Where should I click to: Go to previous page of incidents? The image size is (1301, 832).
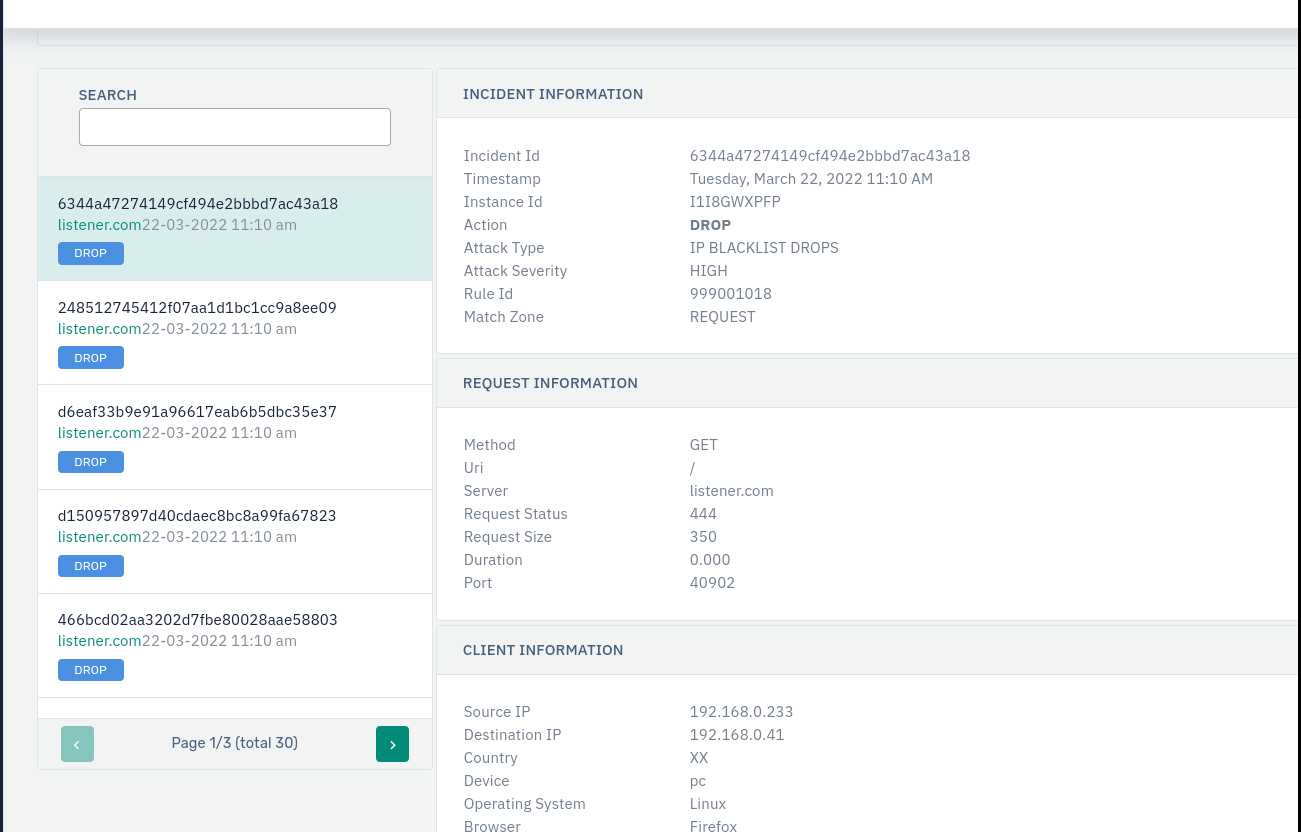(x=77, y=744)
